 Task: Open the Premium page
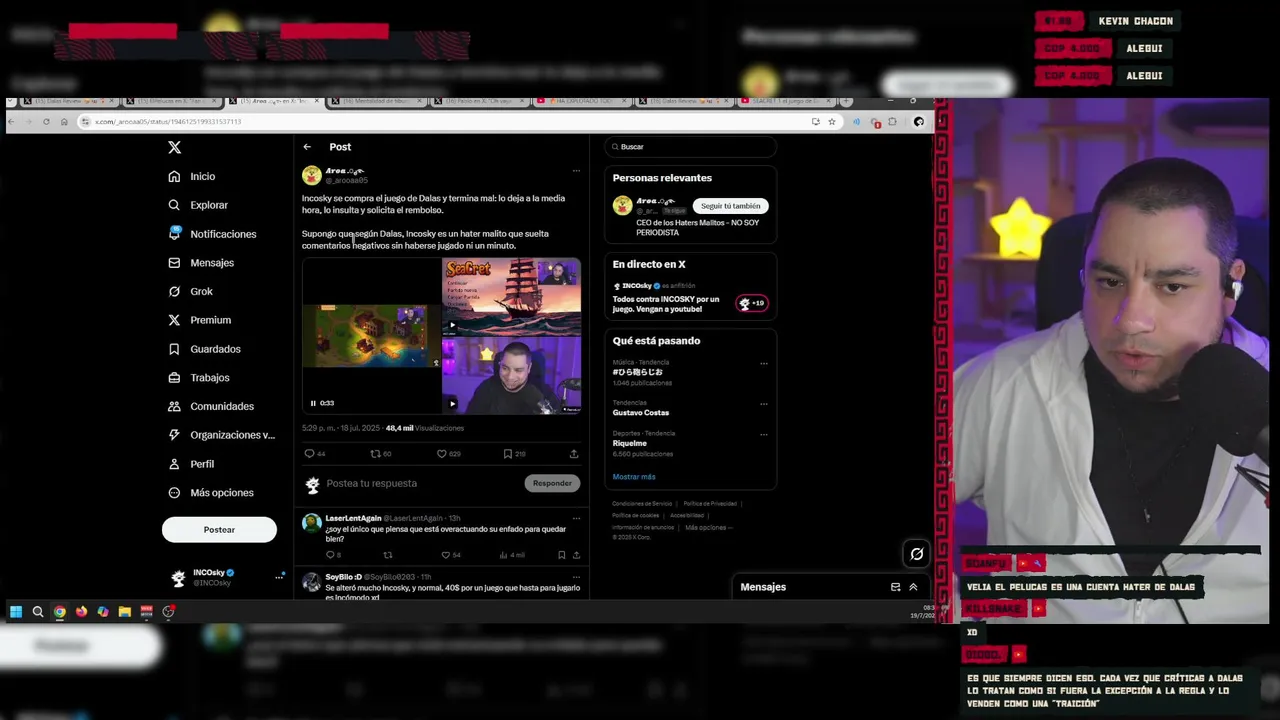pos(200,320)
